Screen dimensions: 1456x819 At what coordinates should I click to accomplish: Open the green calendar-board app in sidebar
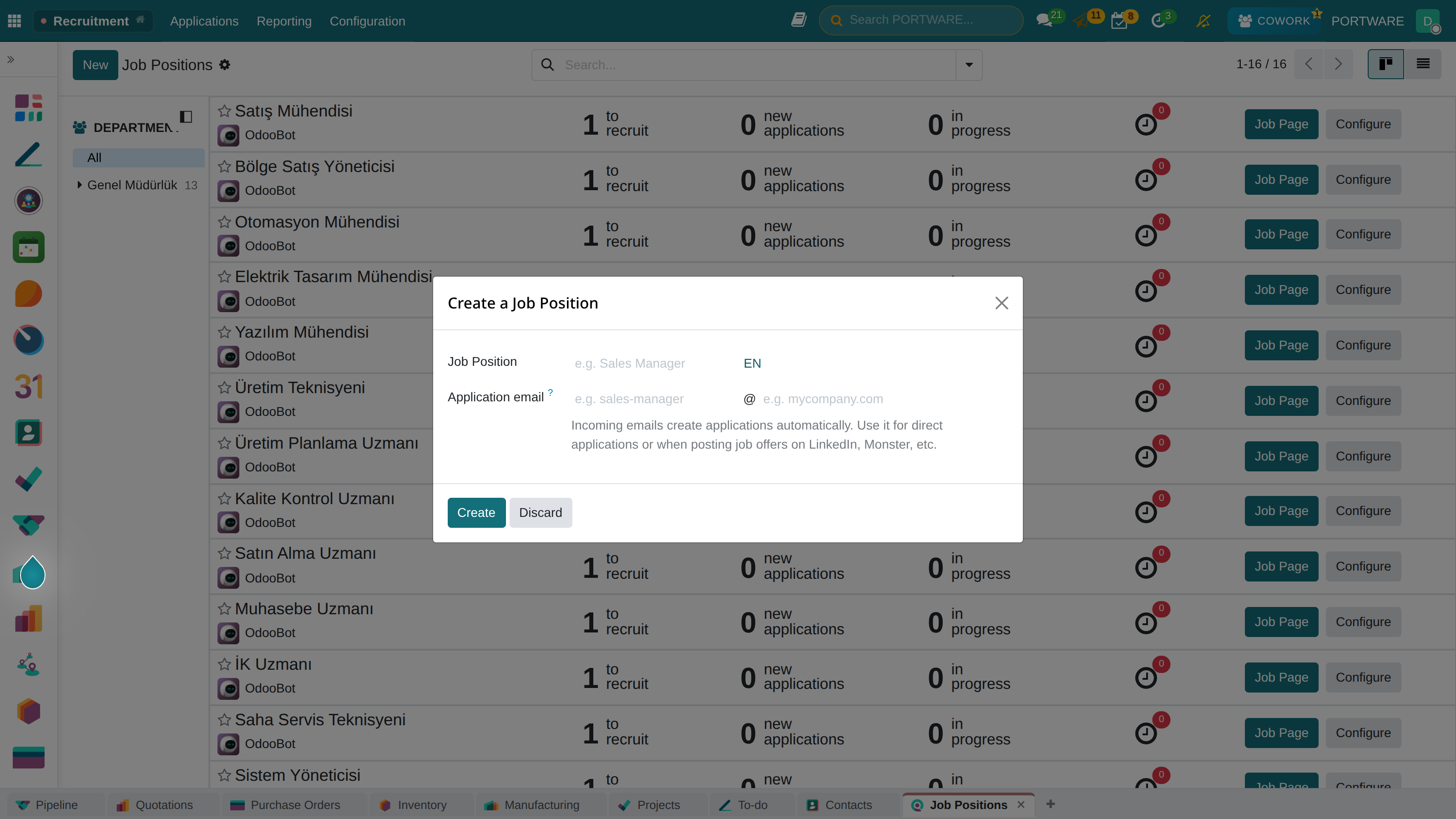(x=28, y=247)
